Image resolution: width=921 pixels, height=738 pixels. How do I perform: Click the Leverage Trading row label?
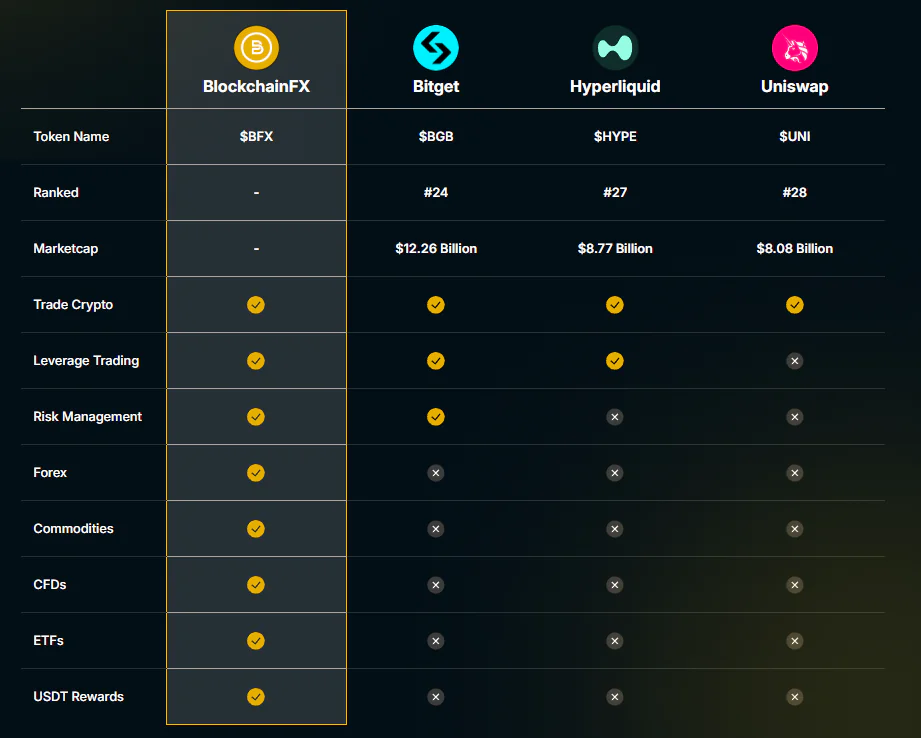pos(86,360)
